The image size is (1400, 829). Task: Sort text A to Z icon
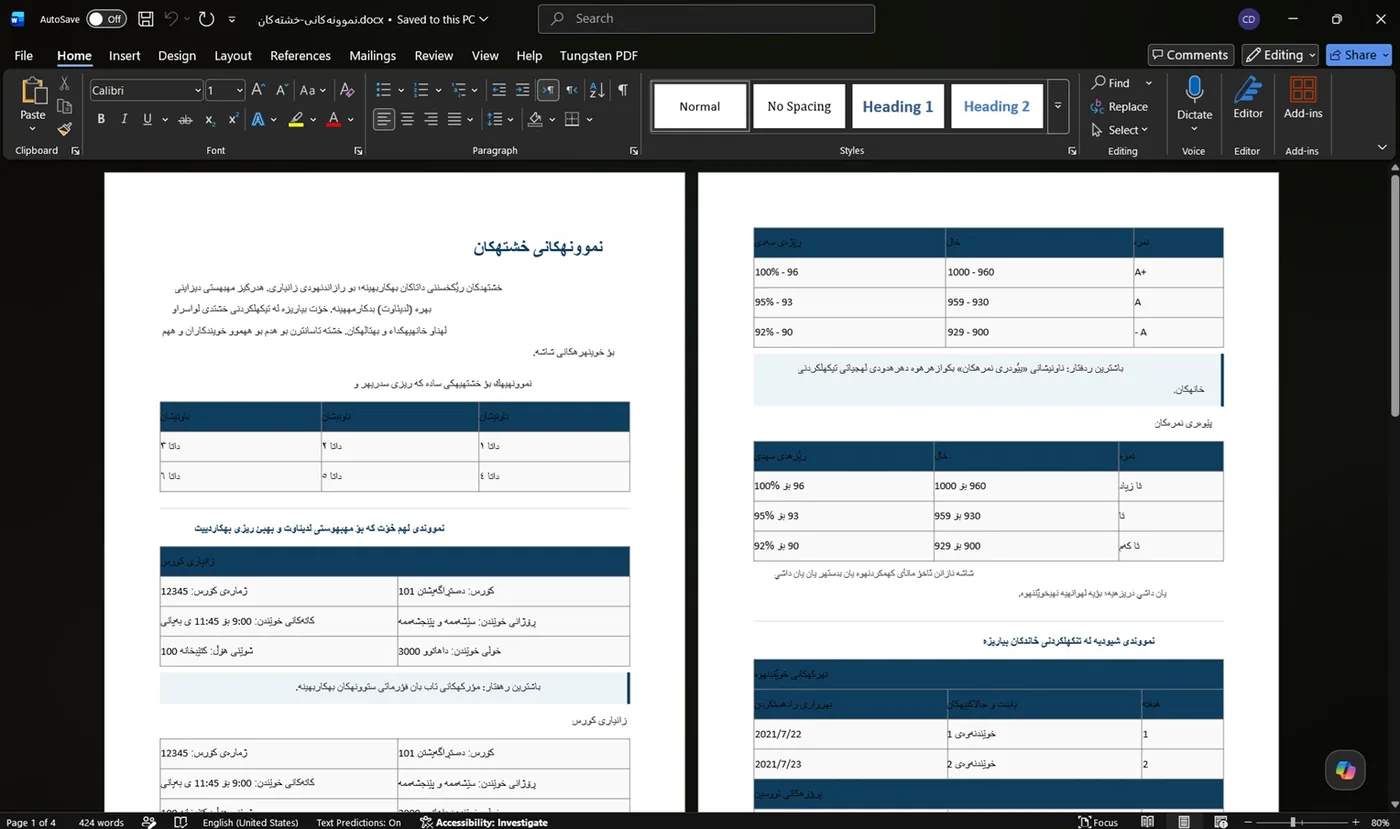(597, 90)
